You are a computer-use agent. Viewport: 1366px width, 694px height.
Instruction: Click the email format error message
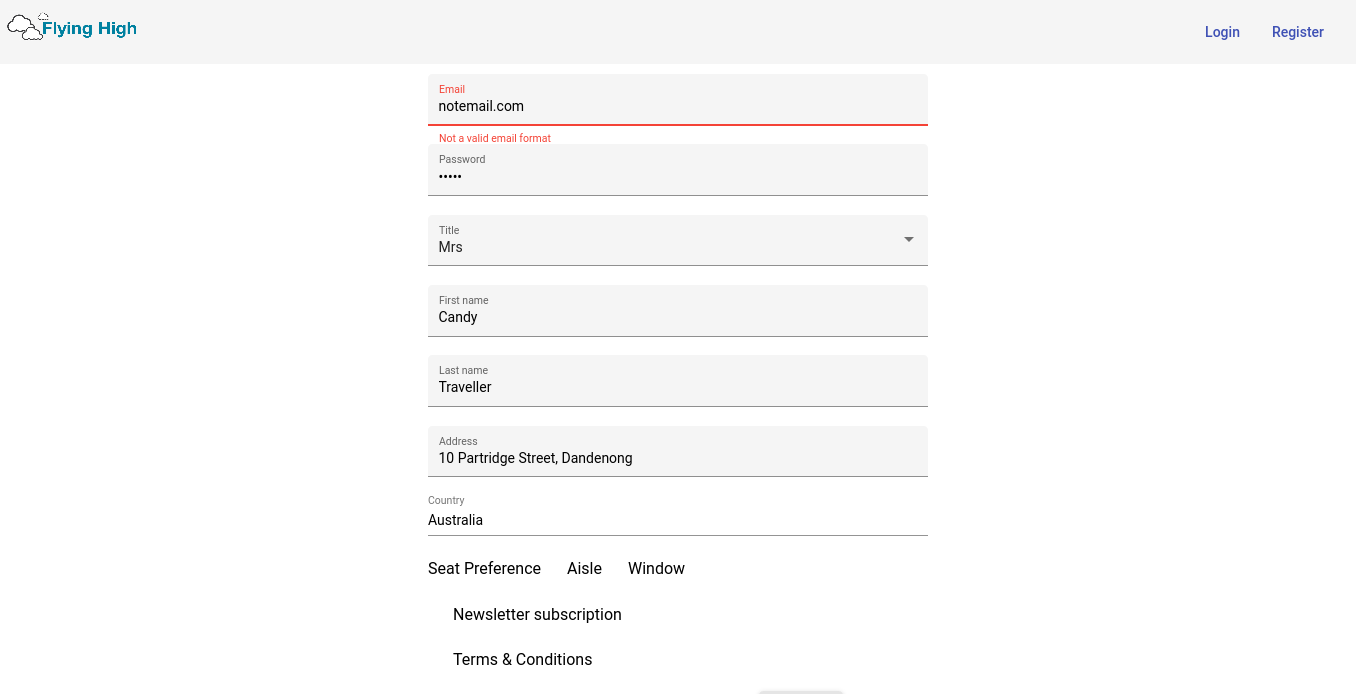click(x=495, y=138)
